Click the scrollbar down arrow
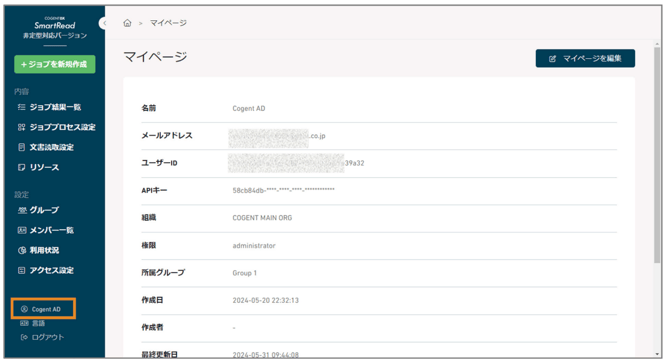670x363 pixels. [657, 354]
